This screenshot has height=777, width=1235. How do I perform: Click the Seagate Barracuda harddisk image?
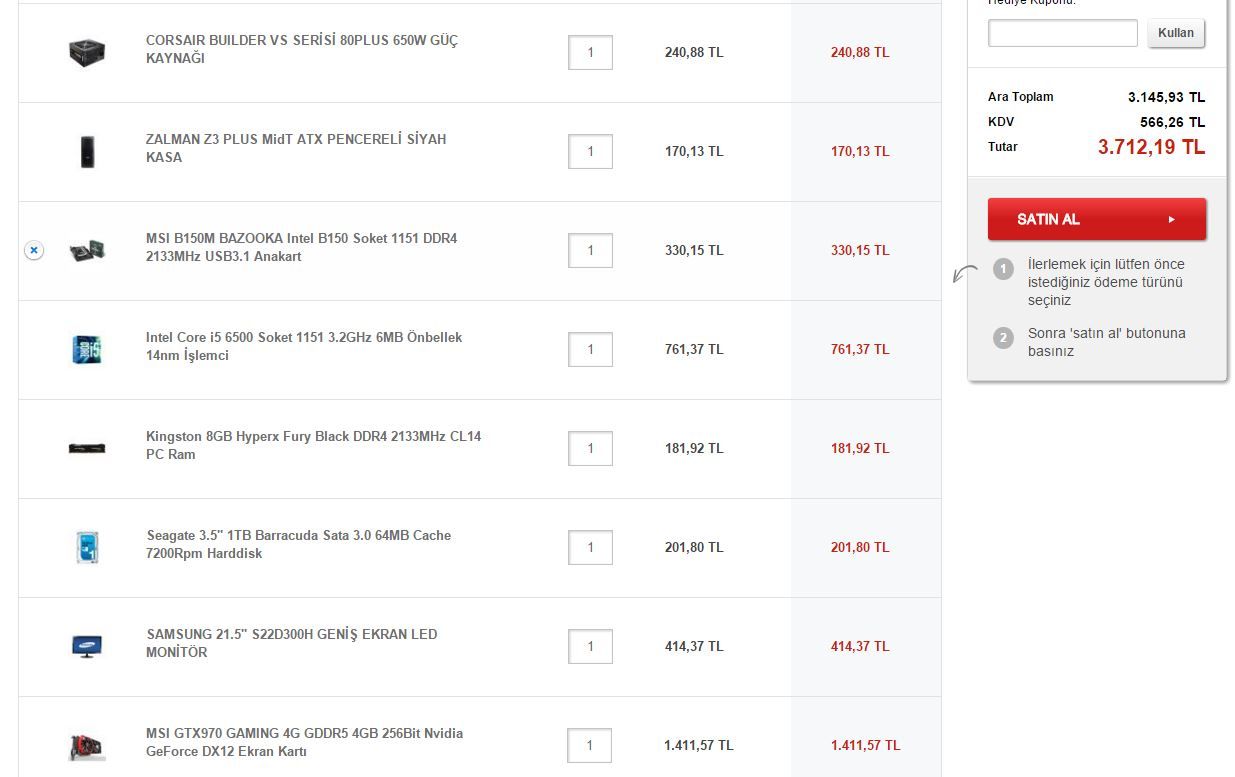click(87, 547)
